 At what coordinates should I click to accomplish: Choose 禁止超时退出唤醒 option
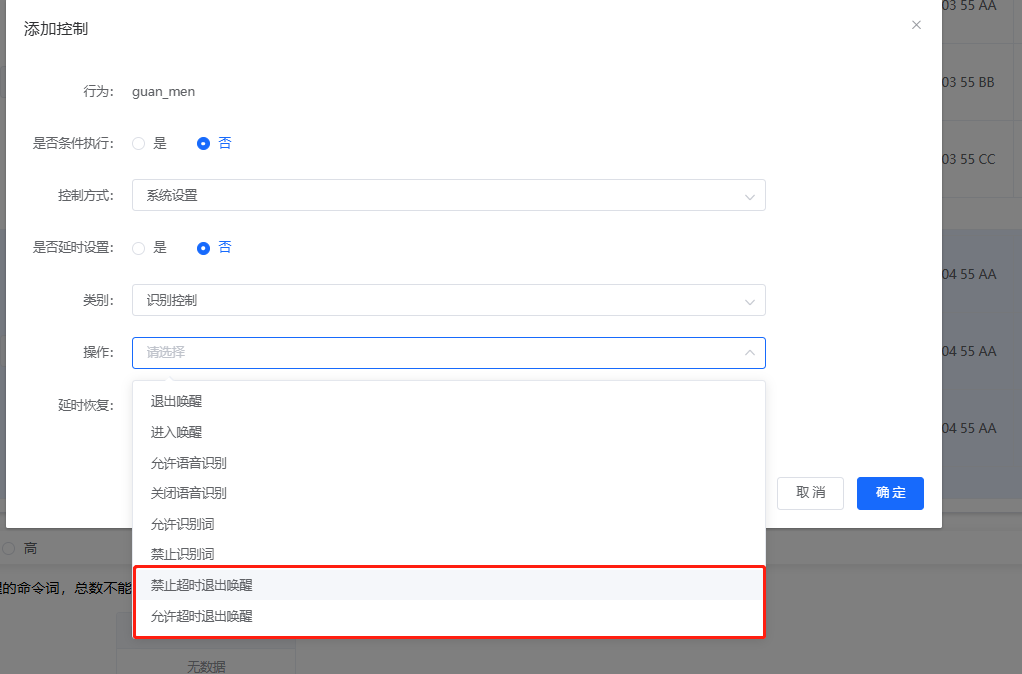(x=201, y=585)
